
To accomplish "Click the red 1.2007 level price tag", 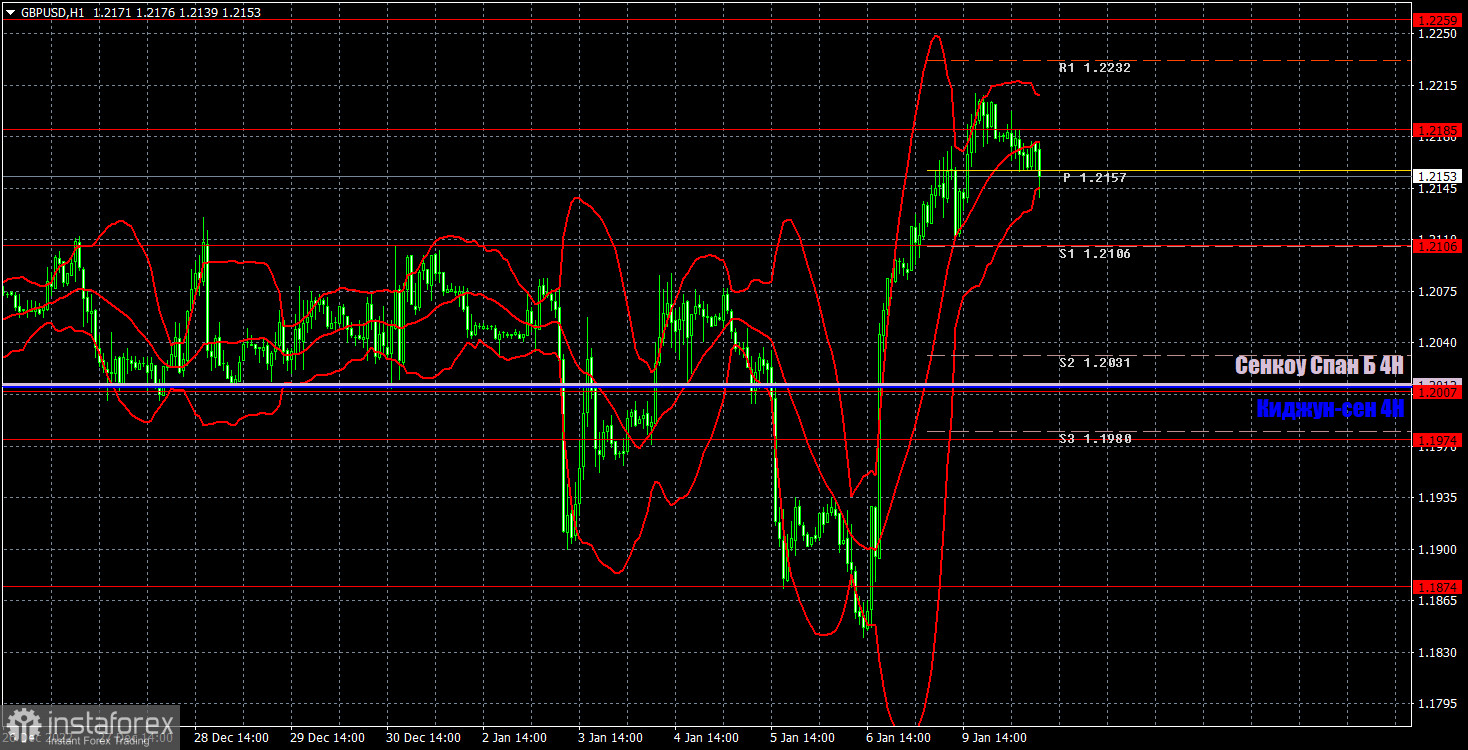I will pos(1437,393).
